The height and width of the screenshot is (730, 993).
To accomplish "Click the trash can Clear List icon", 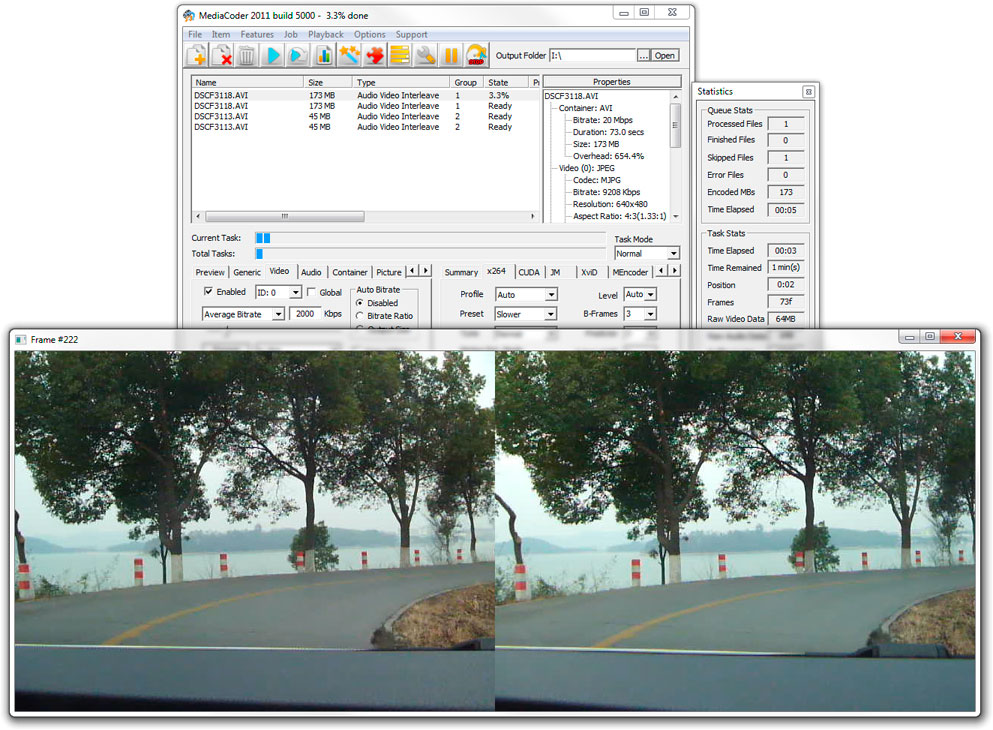I will 247,56.
